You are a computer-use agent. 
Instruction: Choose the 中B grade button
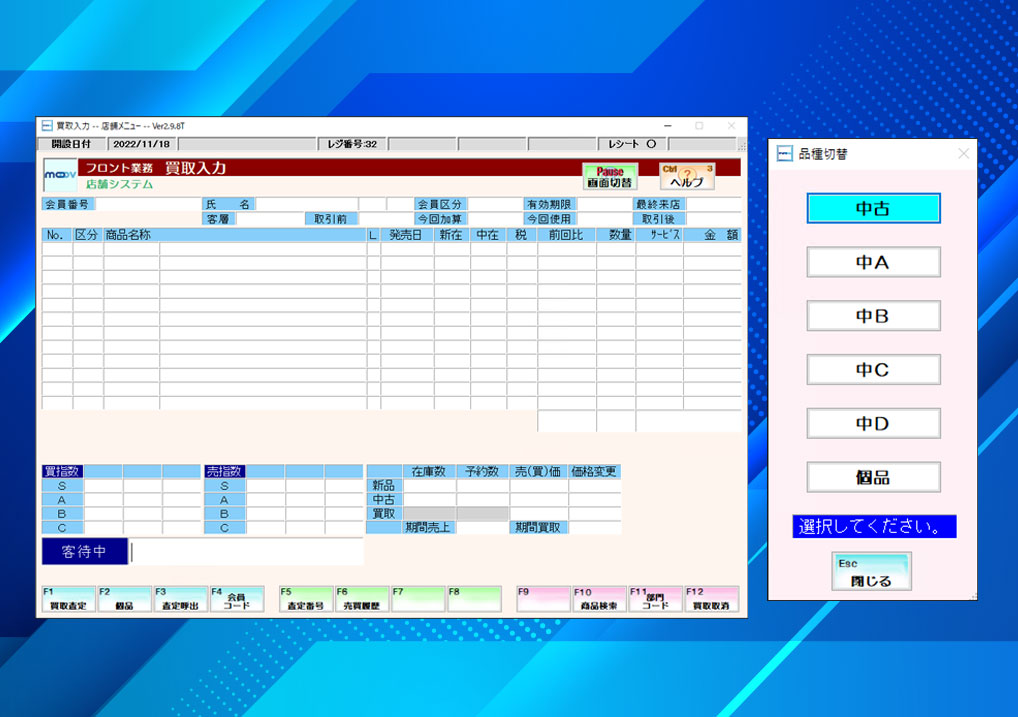873,316
